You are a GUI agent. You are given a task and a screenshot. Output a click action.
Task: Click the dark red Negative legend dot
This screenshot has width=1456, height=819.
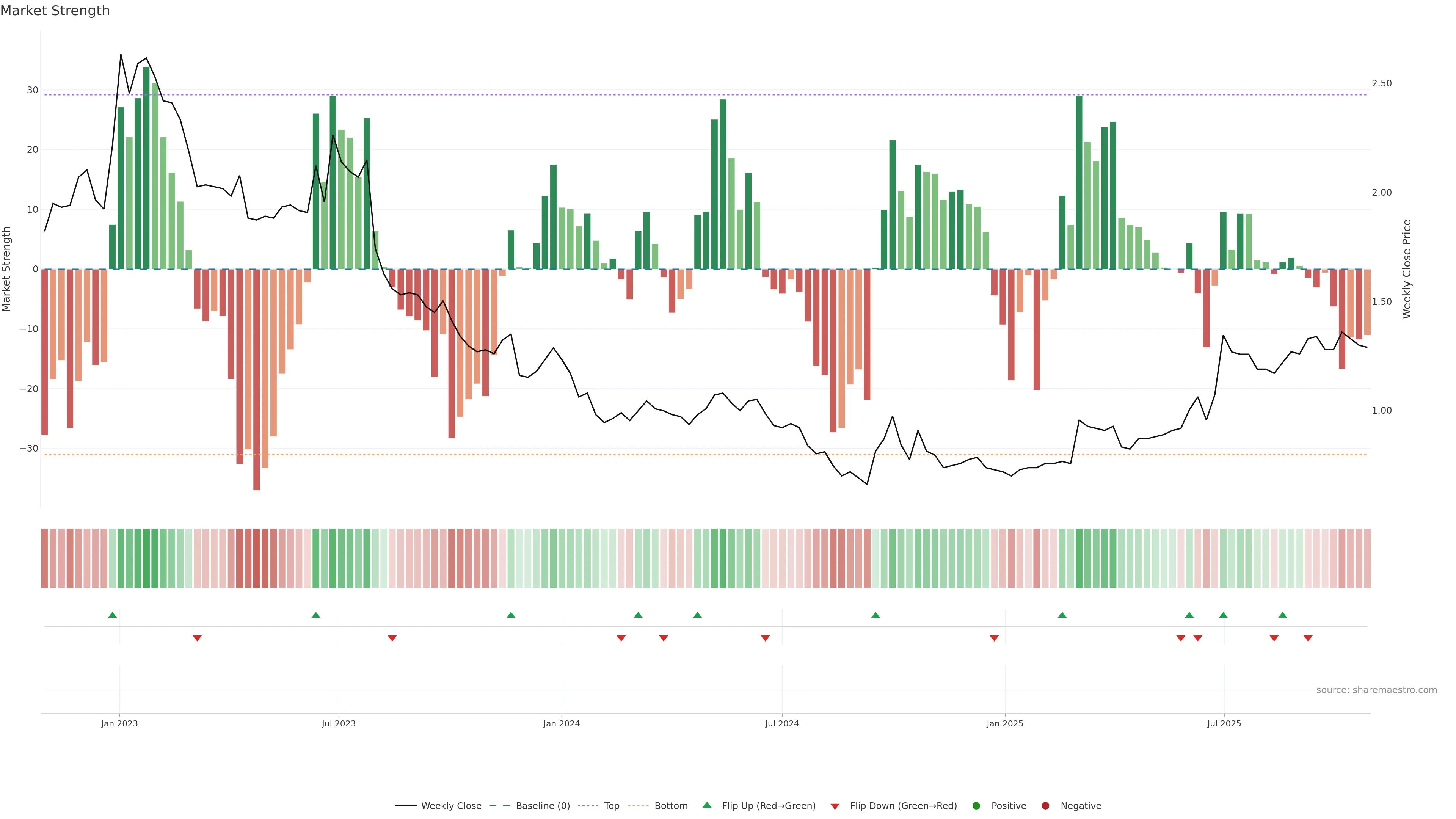[1045, 806]
